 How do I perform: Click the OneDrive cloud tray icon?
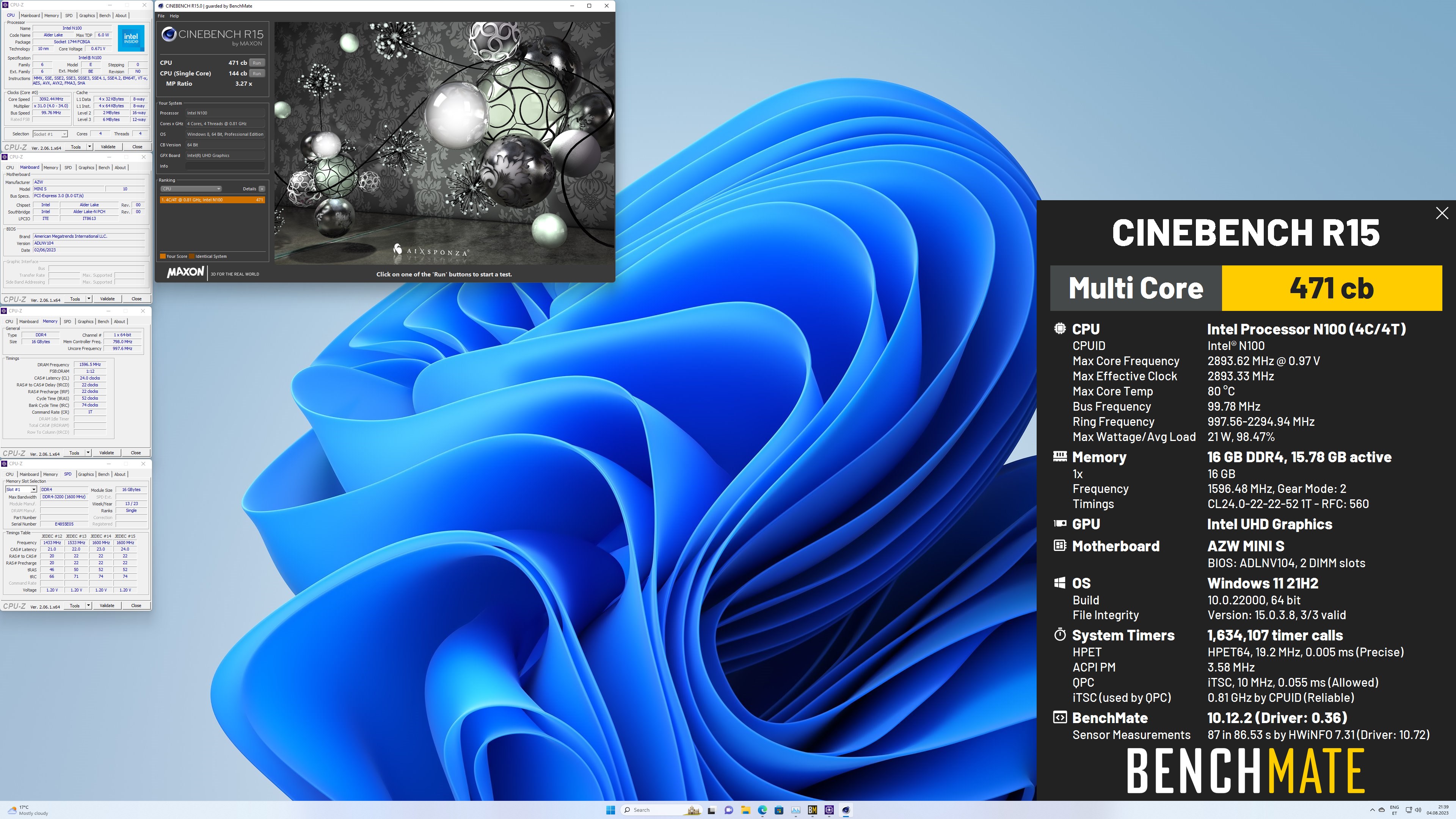(x=1381, y=810)
